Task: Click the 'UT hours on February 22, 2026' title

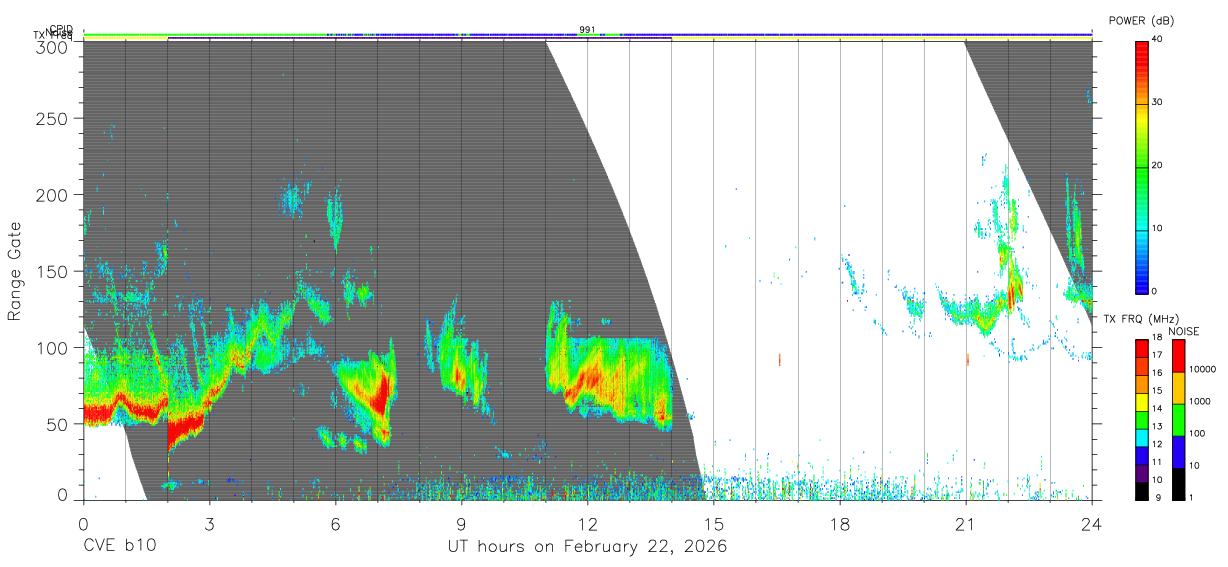Action: coord(587,547)
